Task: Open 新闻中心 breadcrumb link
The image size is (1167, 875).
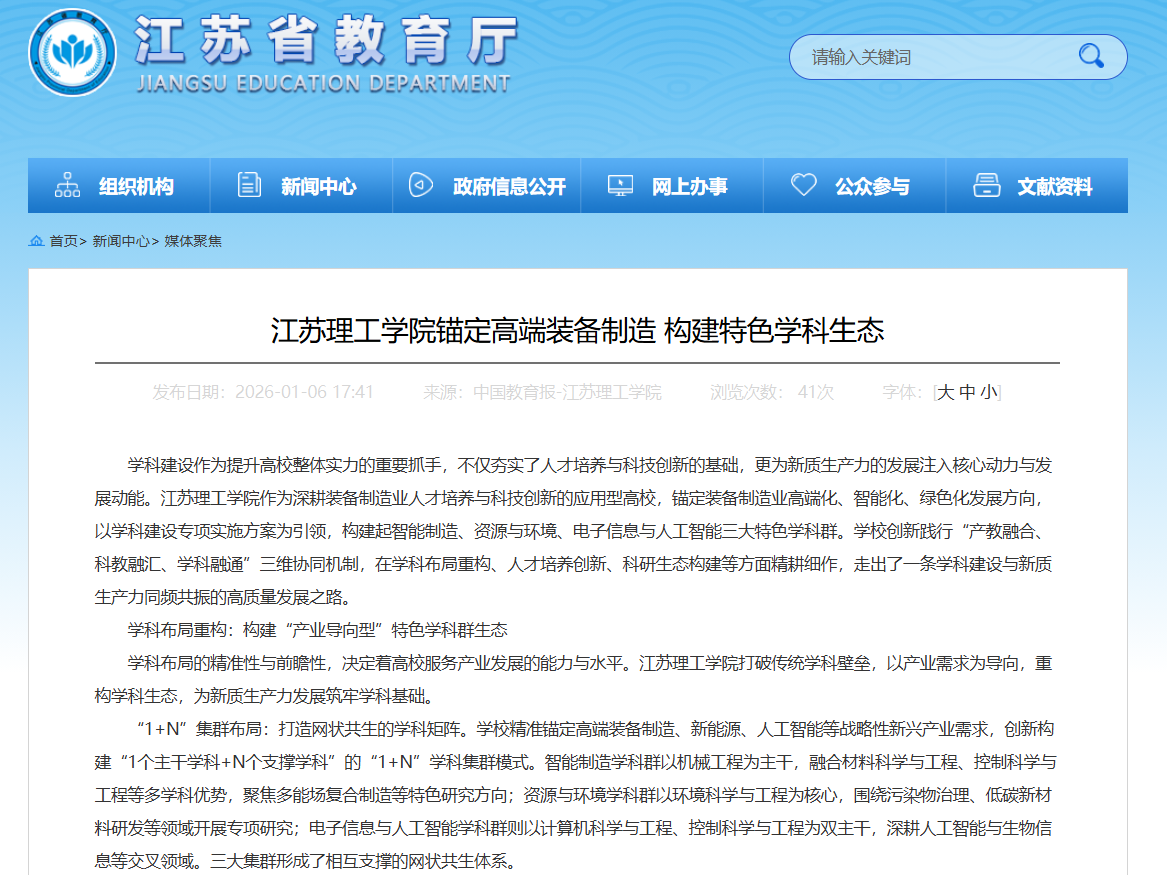Action: click(121, 241)
